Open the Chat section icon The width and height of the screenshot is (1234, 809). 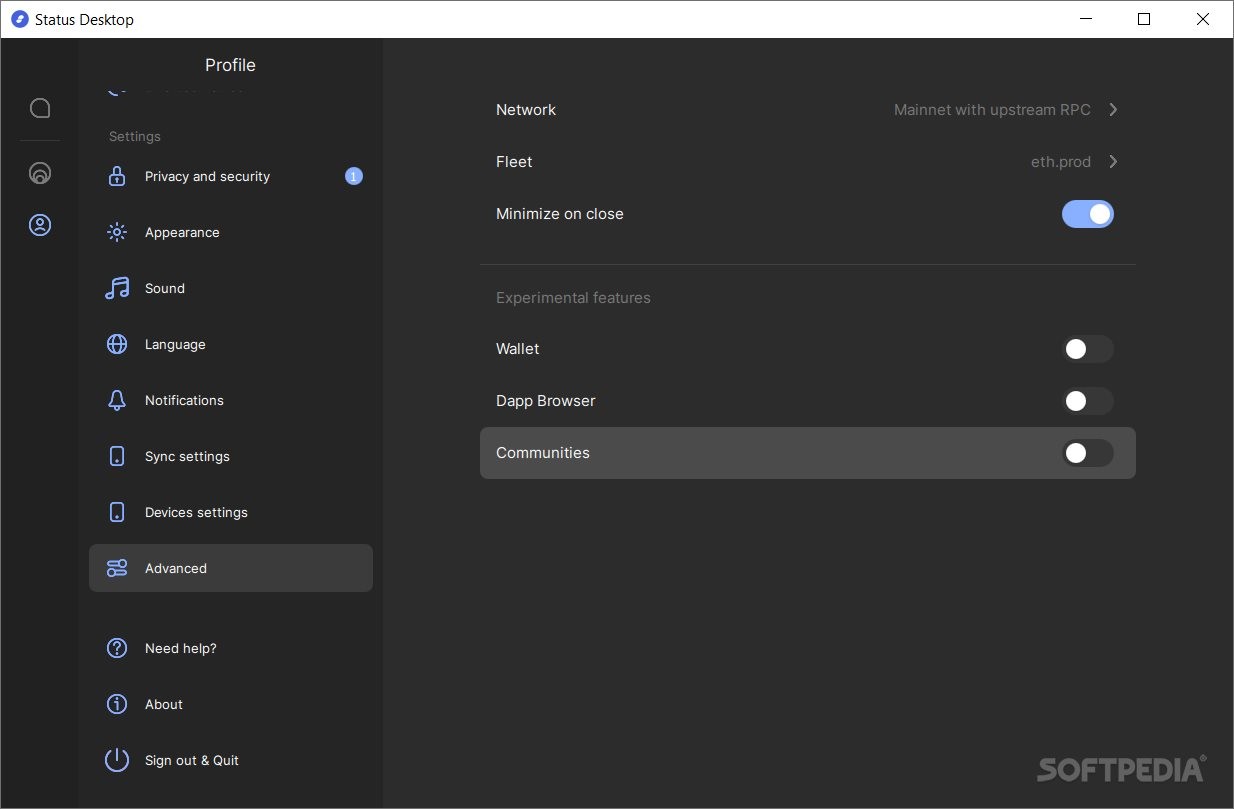(40, 108)
